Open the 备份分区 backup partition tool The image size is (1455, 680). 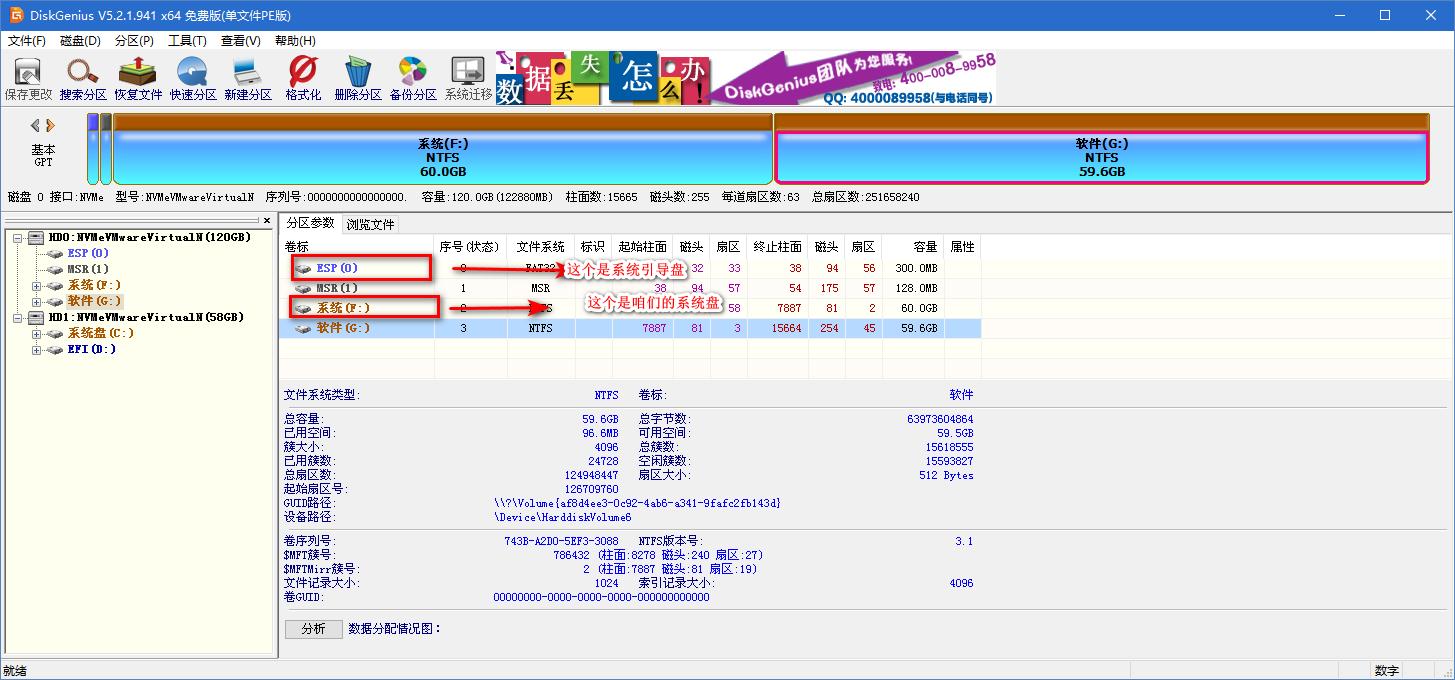411,77
